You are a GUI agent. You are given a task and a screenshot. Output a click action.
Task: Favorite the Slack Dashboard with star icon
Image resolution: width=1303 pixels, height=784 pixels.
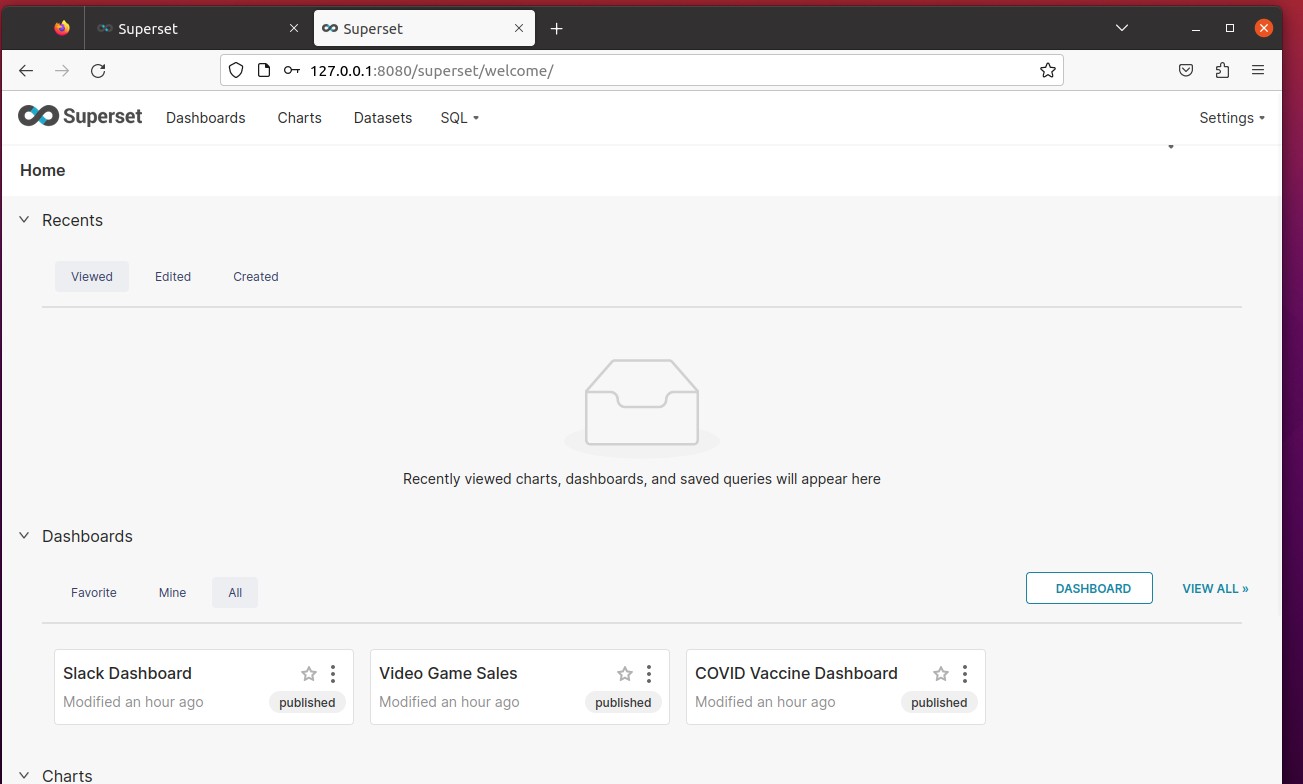click(x=309, y=674)
